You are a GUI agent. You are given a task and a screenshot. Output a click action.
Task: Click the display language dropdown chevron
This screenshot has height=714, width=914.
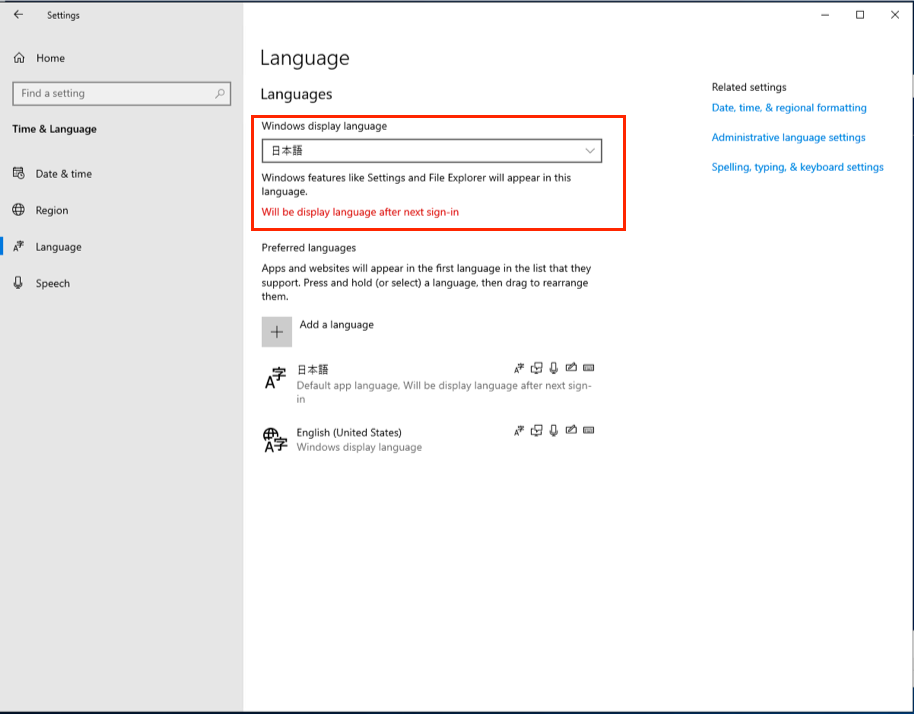click(x=590, y=151)
